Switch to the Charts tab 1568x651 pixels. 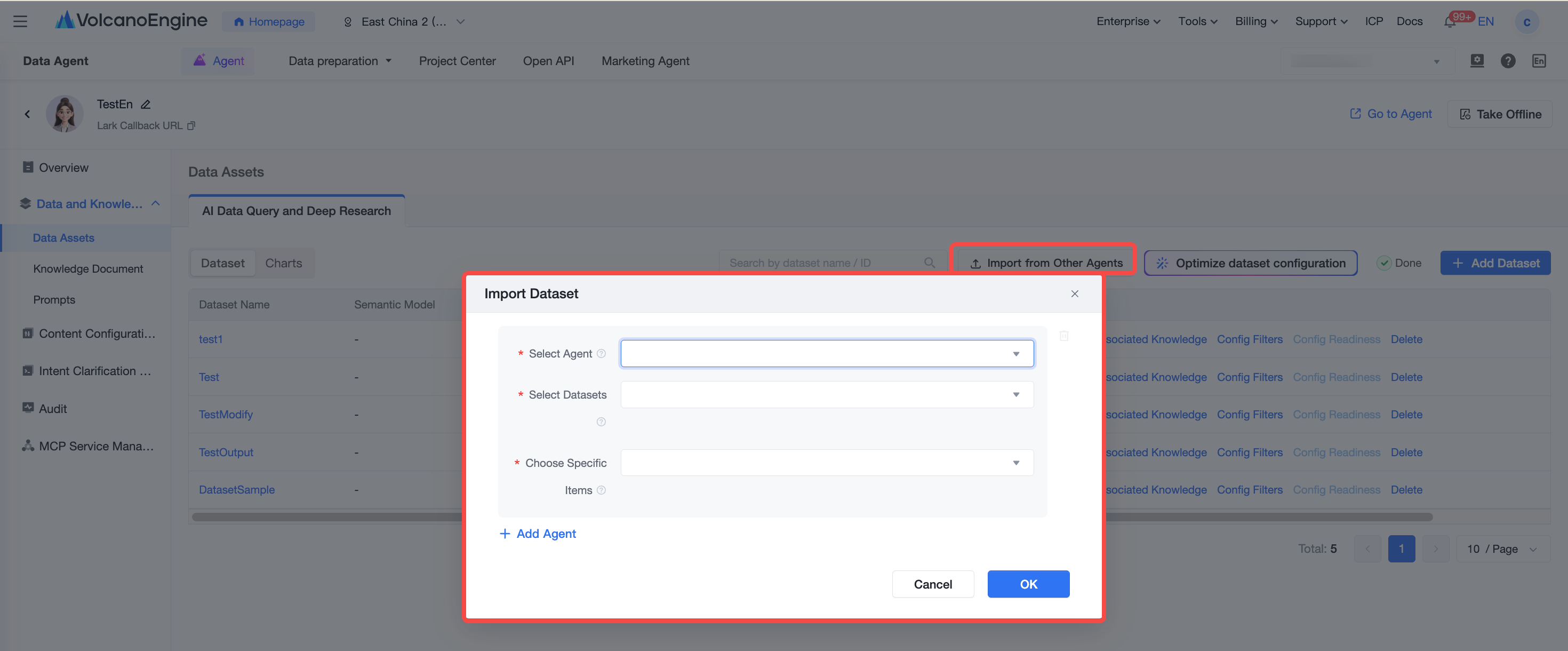284,263
